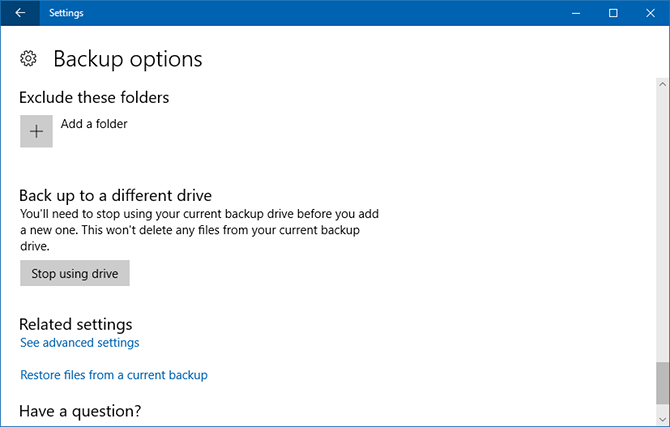This screenshot has width=670, height=427.
Task: Open See advanced settings link
Action: 80,343
